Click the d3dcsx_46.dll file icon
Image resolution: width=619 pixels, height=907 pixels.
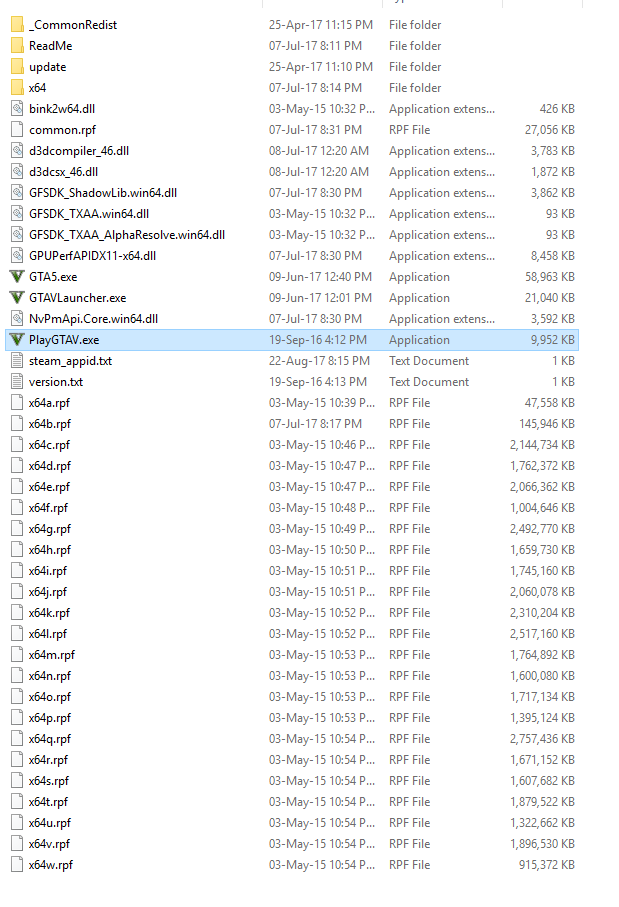17,172
